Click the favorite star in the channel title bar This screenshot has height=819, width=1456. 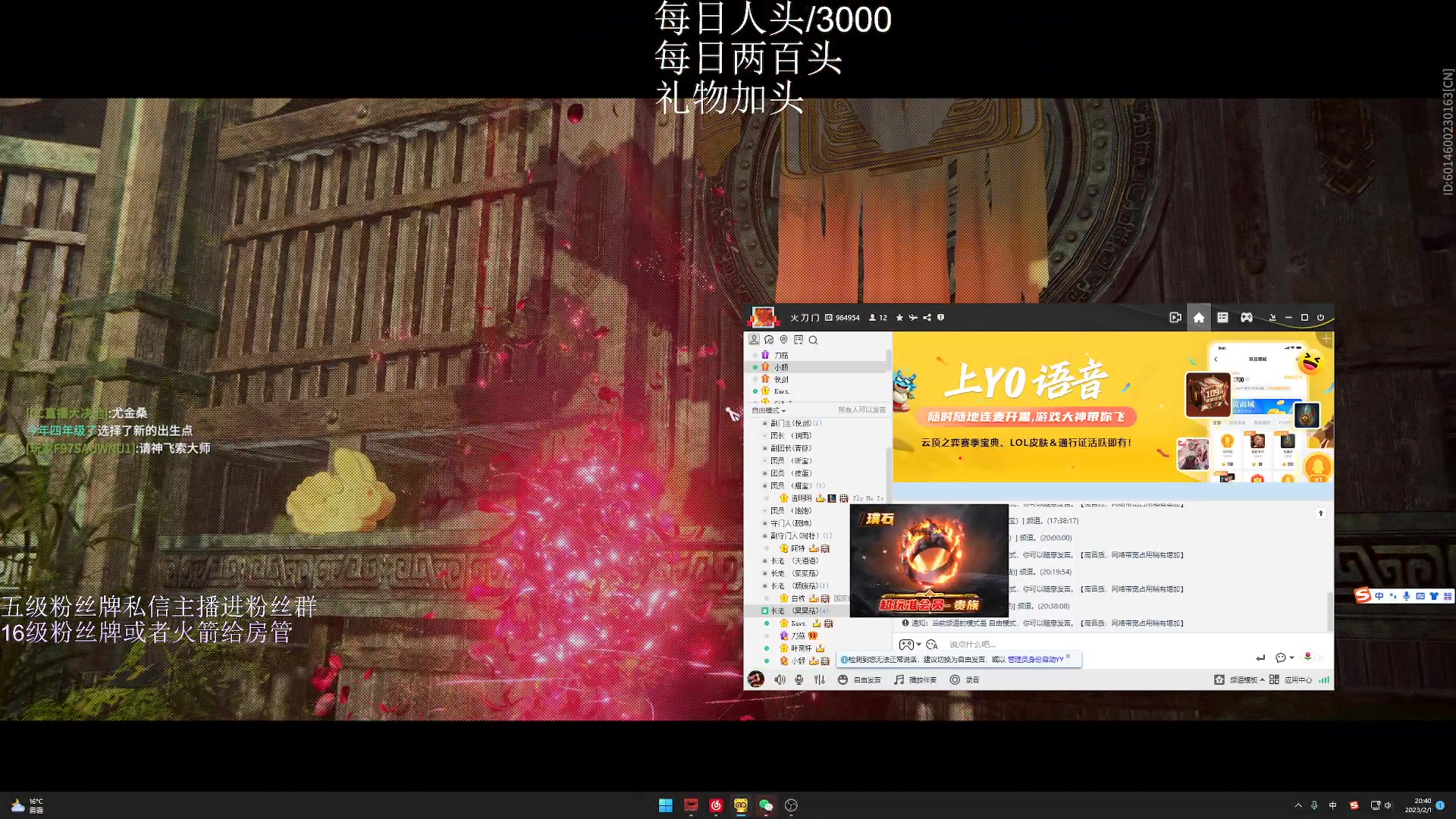899,318
